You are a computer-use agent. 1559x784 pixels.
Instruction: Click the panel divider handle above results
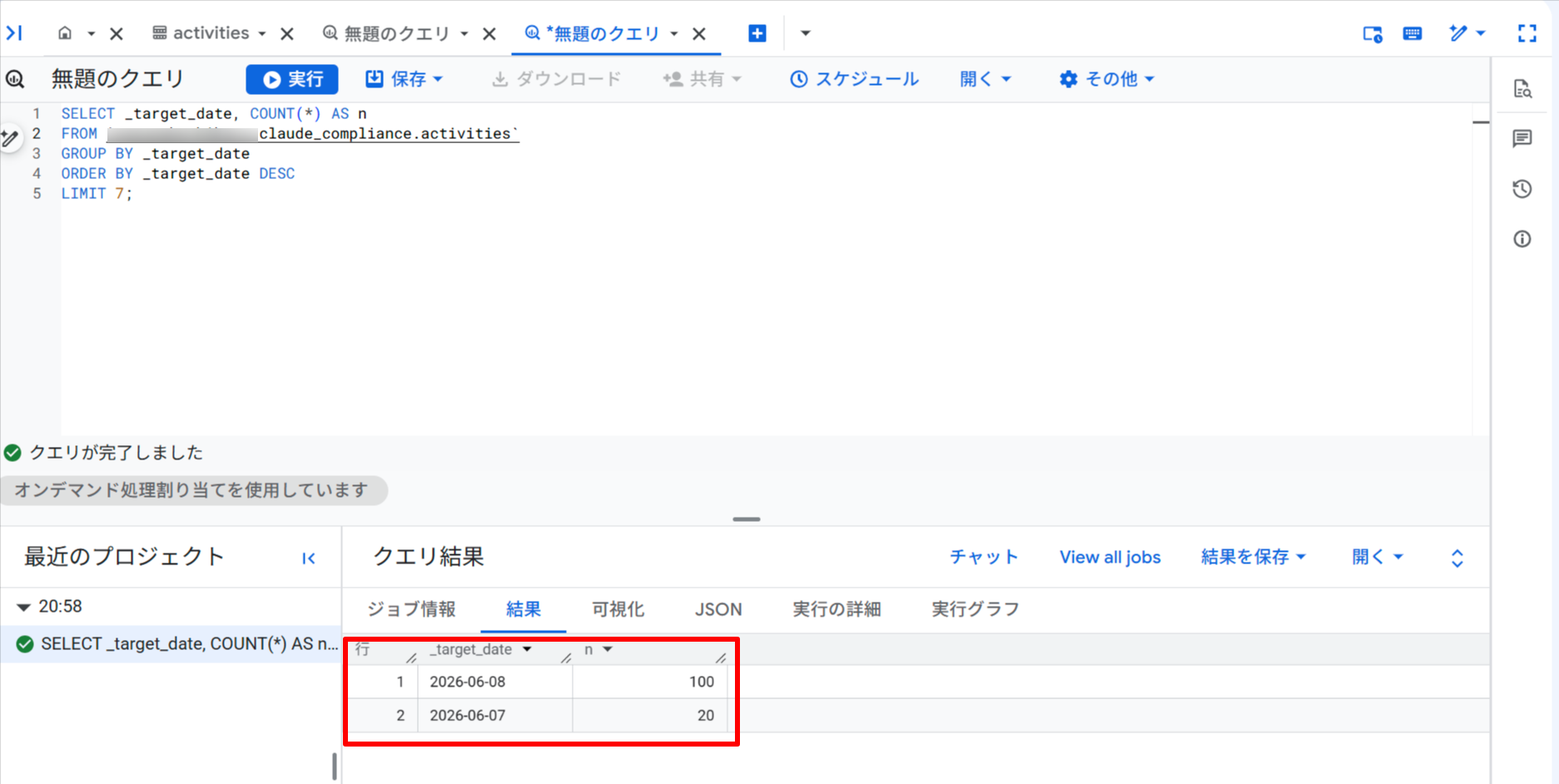[747, 519]
